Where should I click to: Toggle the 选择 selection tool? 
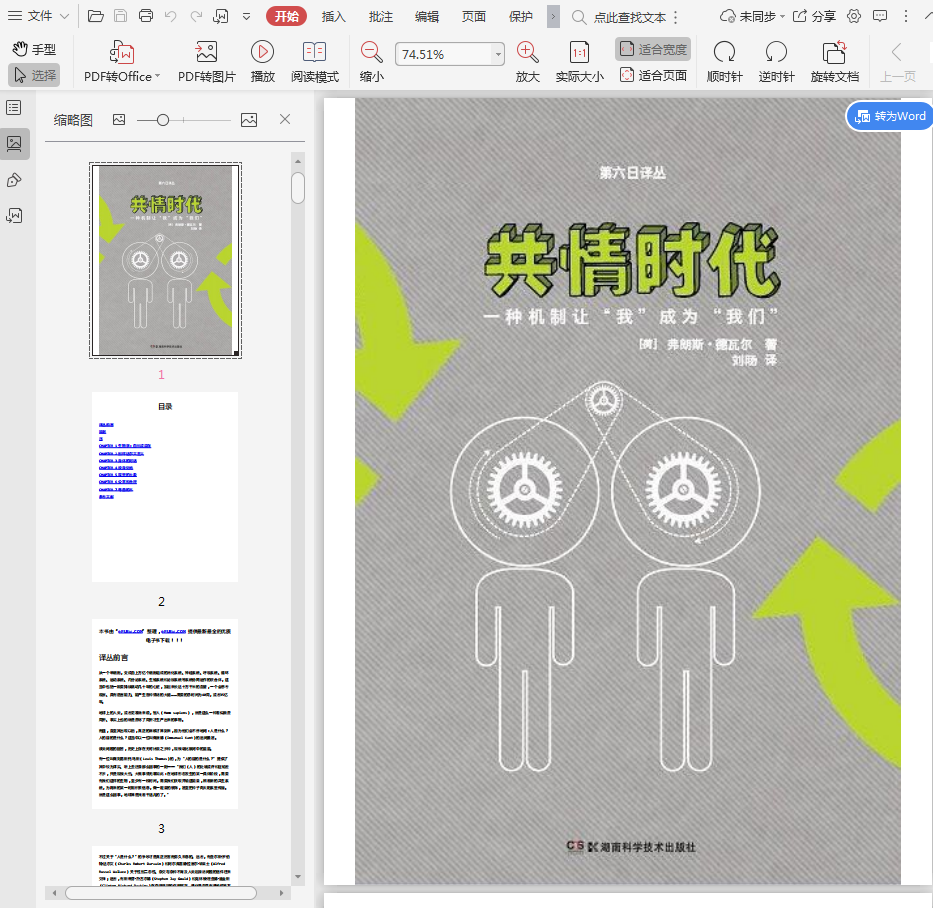coord(34,75)
